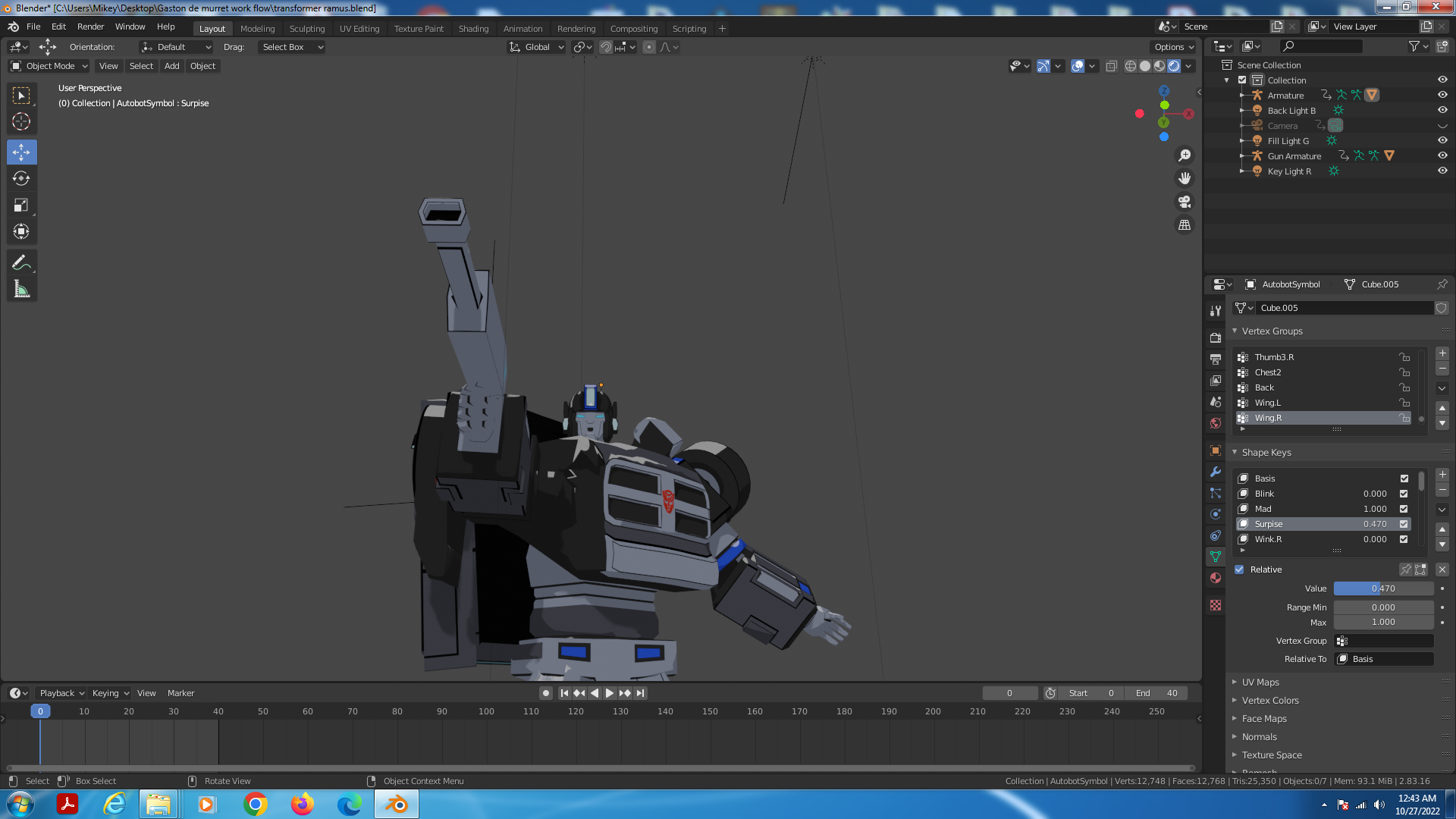Toggle camera view icon
This screenshot has height=819, width=1456.
point(1184,202)
